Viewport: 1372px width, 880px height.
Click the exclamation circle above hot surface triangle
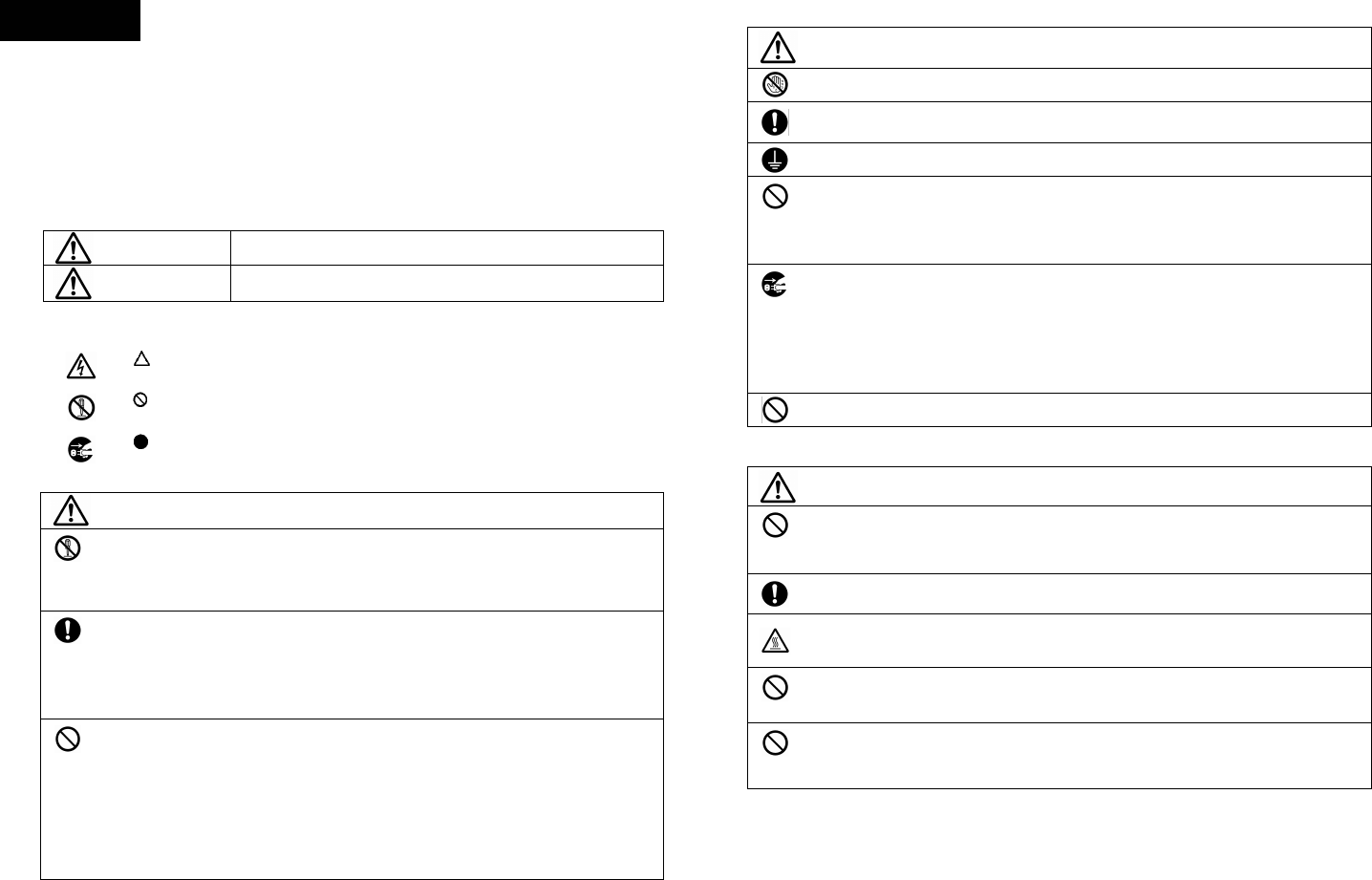[x=776, y=593]
